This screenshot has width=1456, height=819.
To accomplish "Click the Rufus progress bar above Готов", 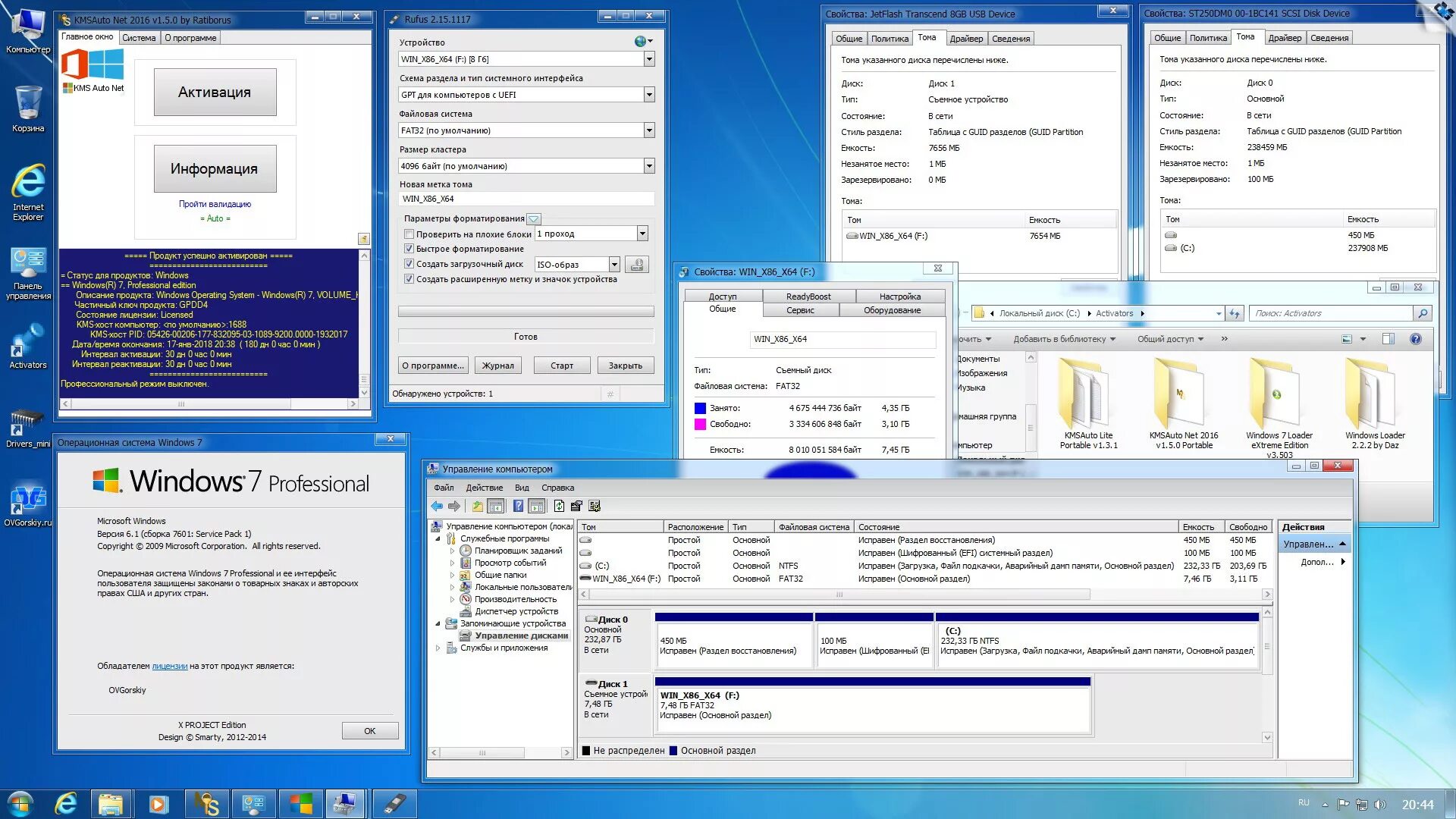I will pyautogui.click(x=526, y=312).
